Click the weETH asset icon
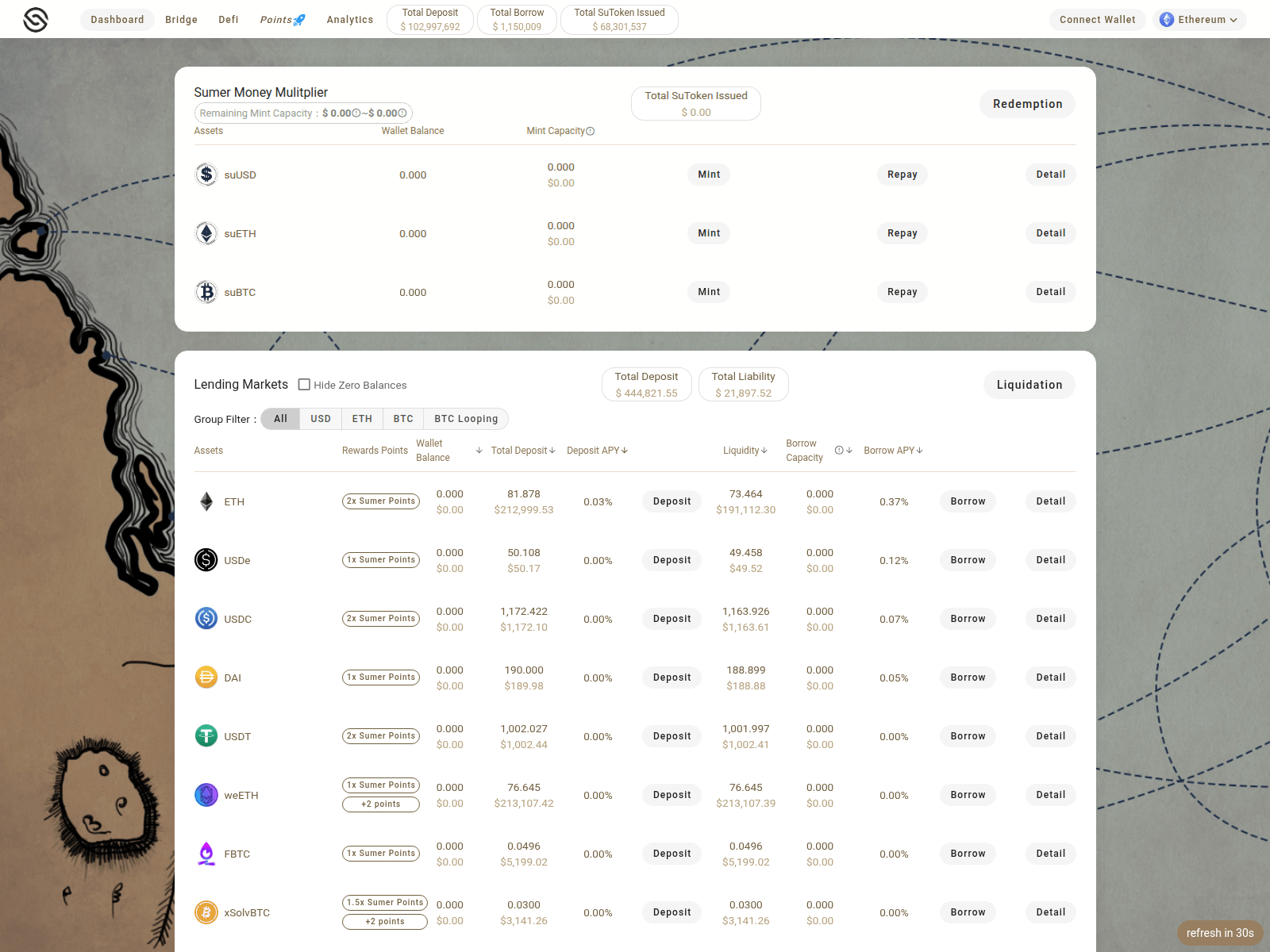Viewport: 1270px width, 952px height. pos(206,795)
